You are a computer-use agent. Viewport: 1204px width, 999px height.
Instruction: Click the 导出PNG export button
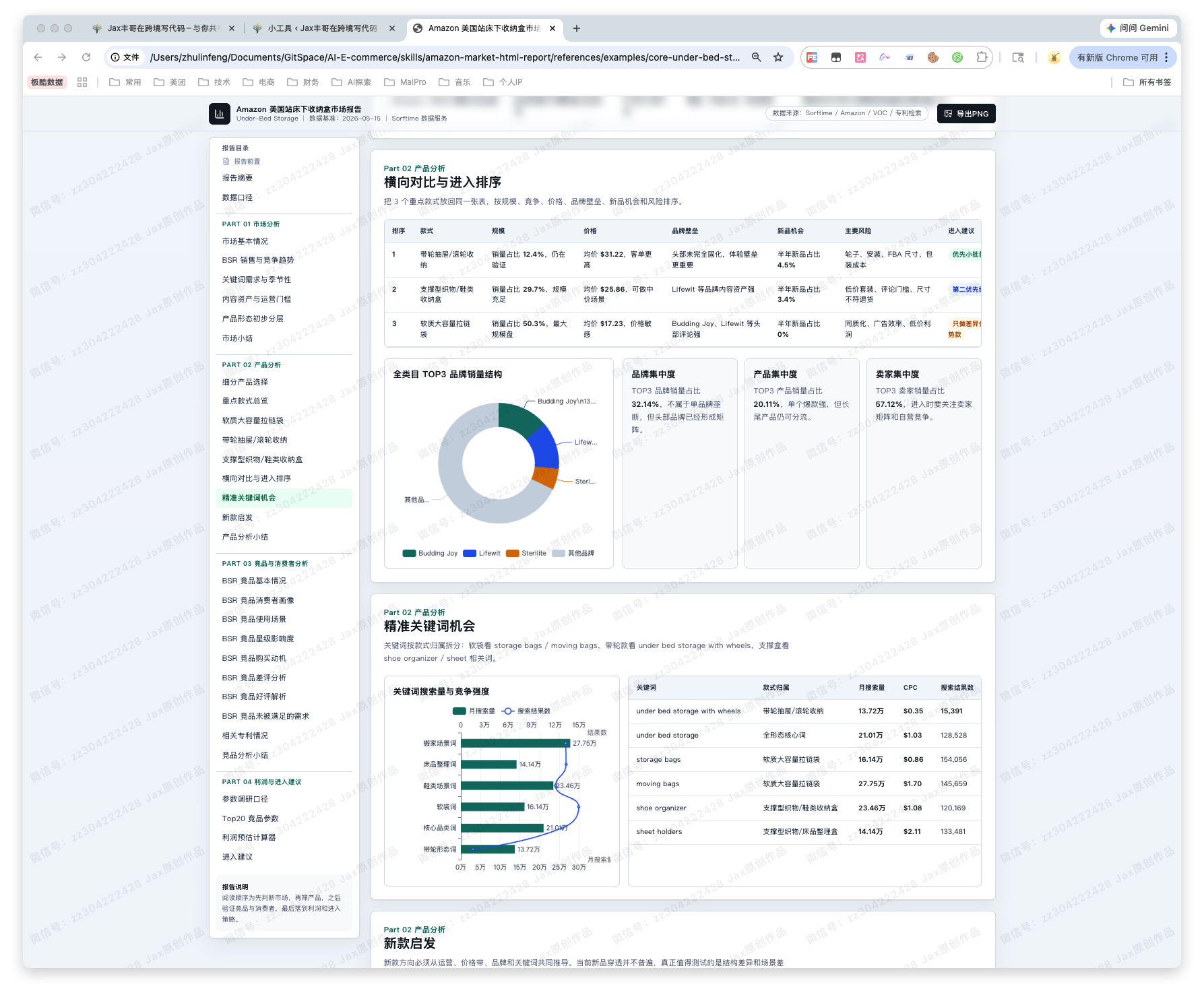click(x=966, y=114)
